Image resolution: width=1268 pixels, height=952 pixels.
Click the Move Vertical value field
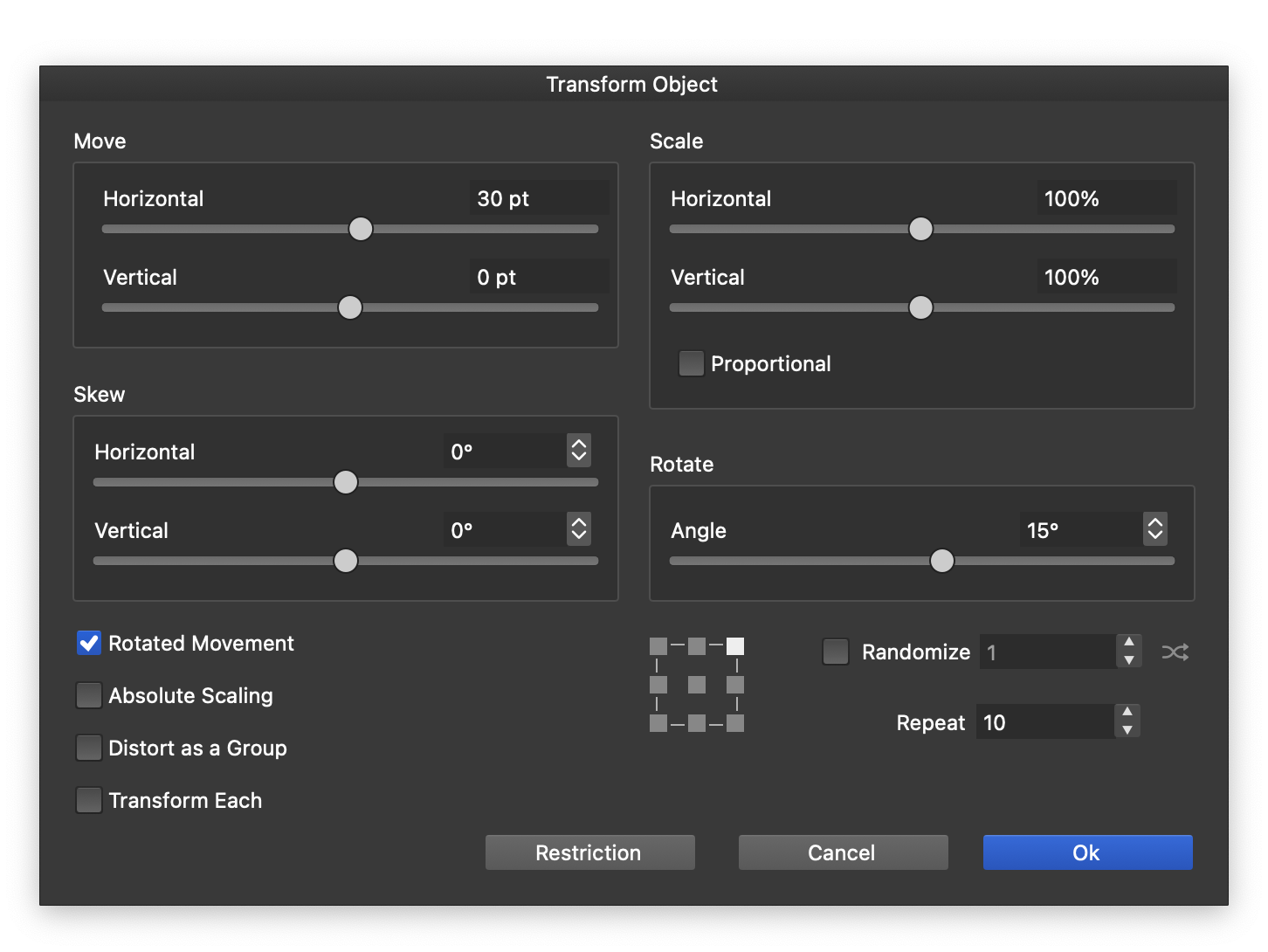(x=538, y=277)
